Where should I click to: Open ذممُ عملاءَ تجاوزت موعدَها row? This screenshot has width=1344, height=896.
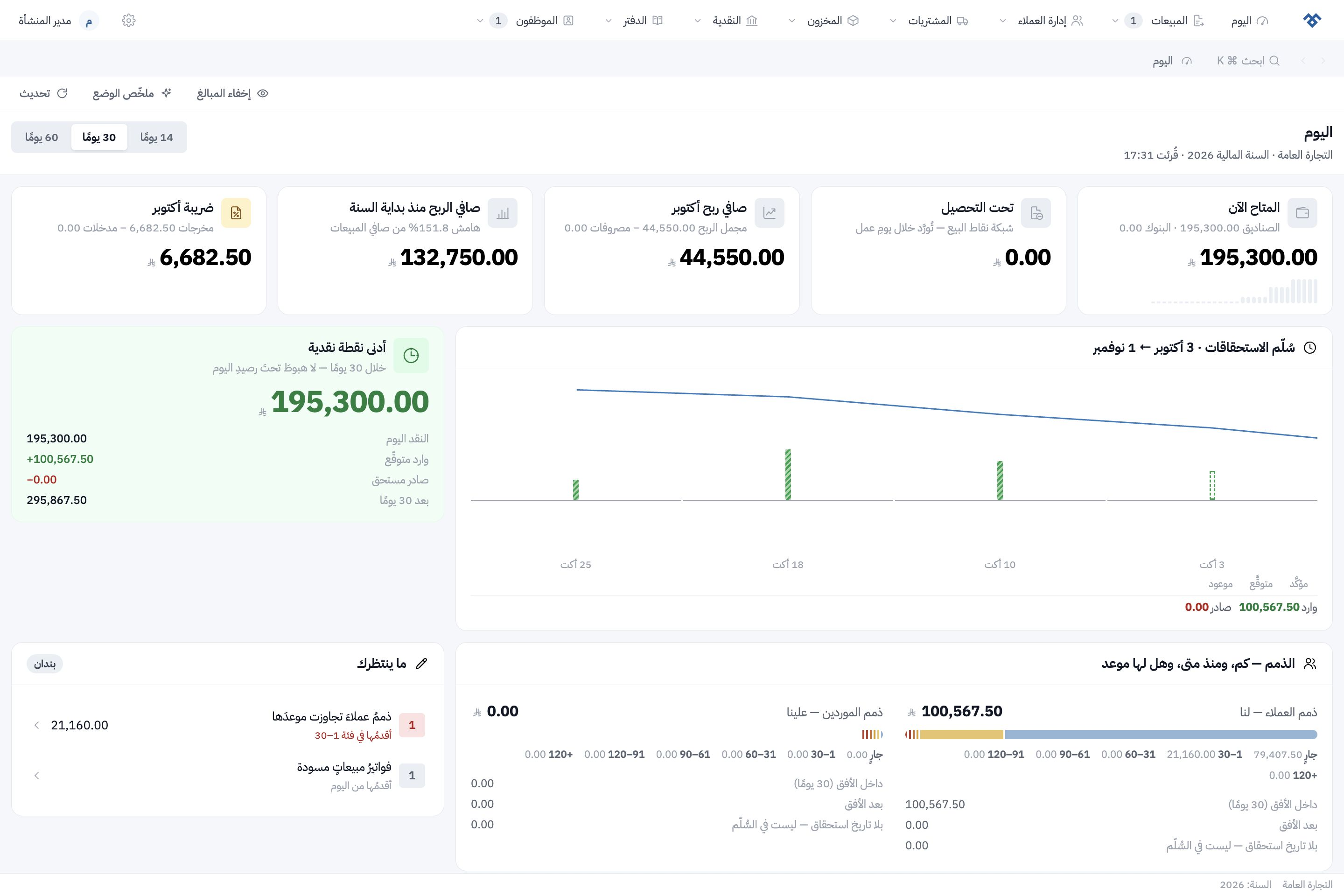pyautogui.click(x=227, y=725)
